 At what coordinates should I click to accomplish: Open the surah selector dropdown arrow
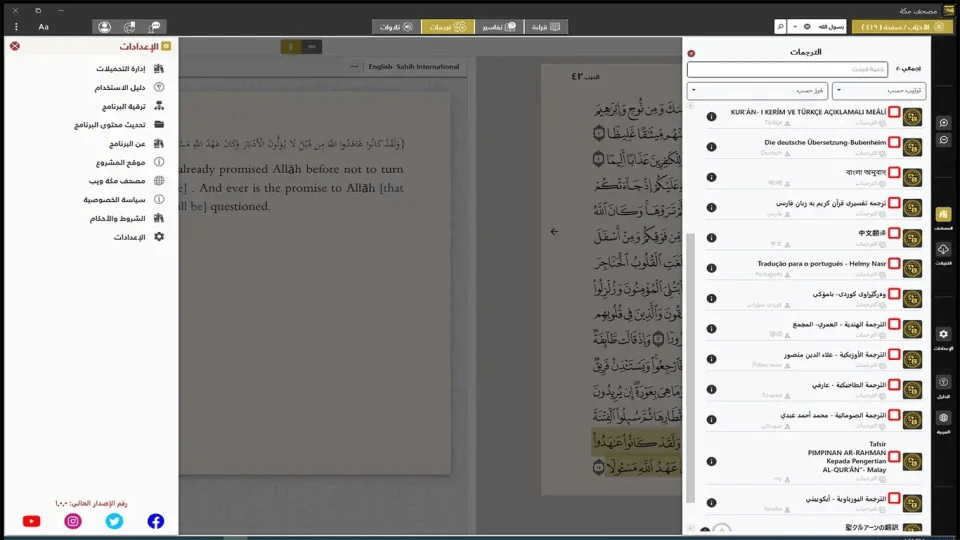click(795, 27)
